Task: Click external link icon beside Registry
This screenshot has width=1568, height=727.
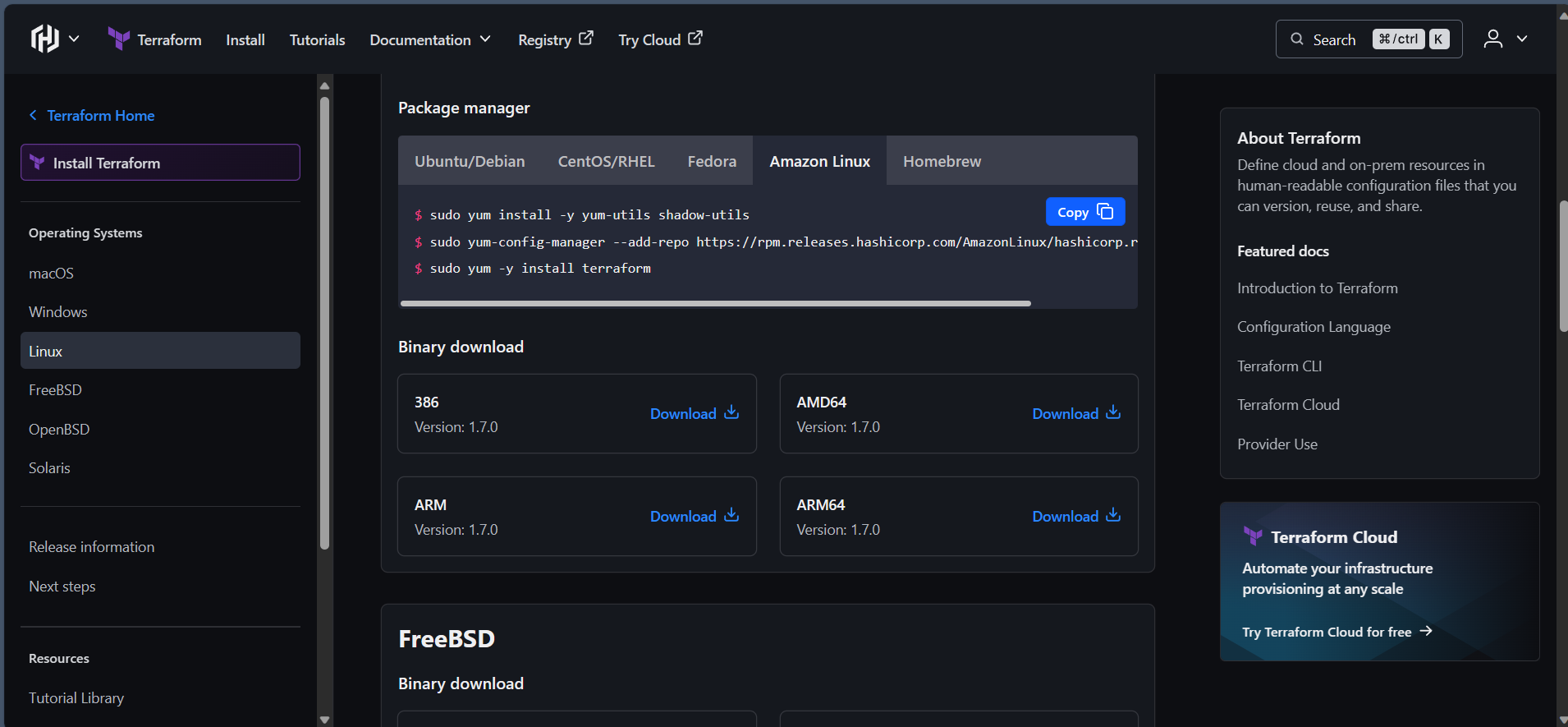Action: [x=586, y=39]
